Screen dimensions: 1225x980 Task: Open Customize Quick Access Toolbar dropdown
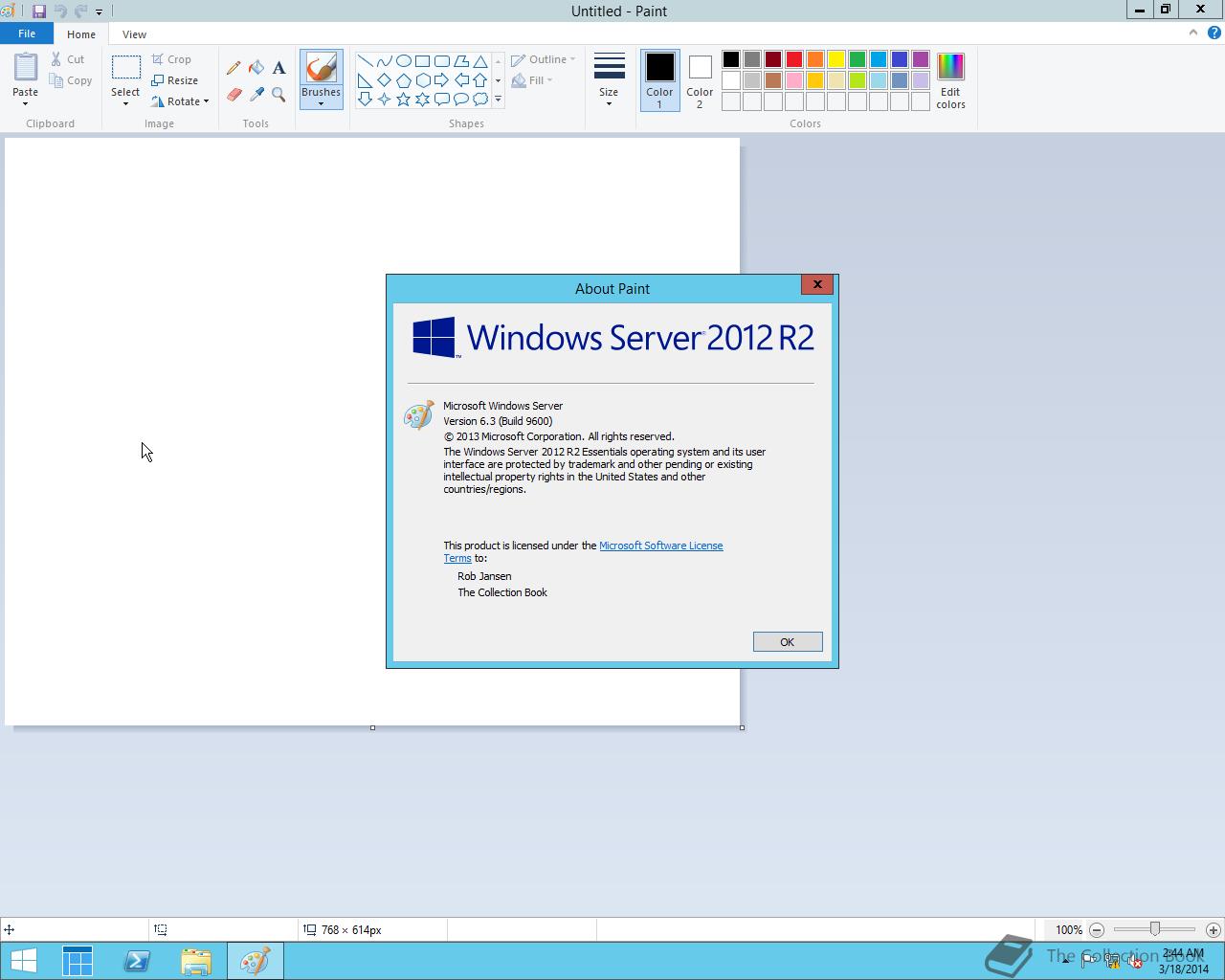point(99,12)
